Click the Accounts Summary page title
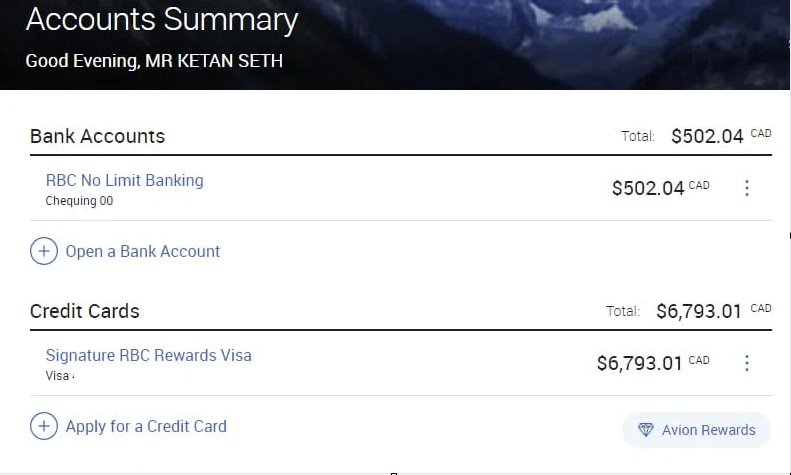791x475 pixels. (x=162, y=20)
